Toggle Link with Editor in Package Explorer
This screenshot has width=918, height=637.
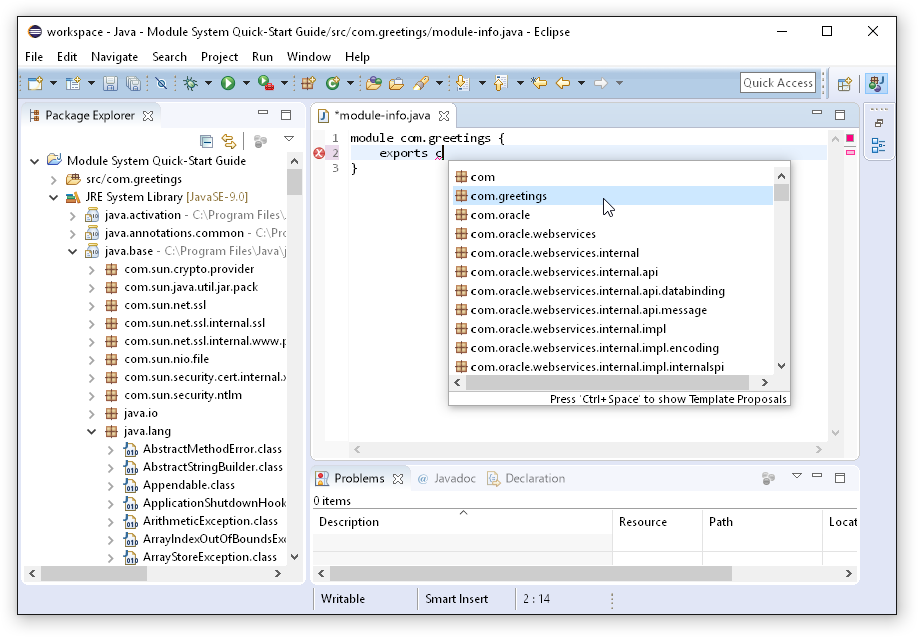click(x=229, y=141)
